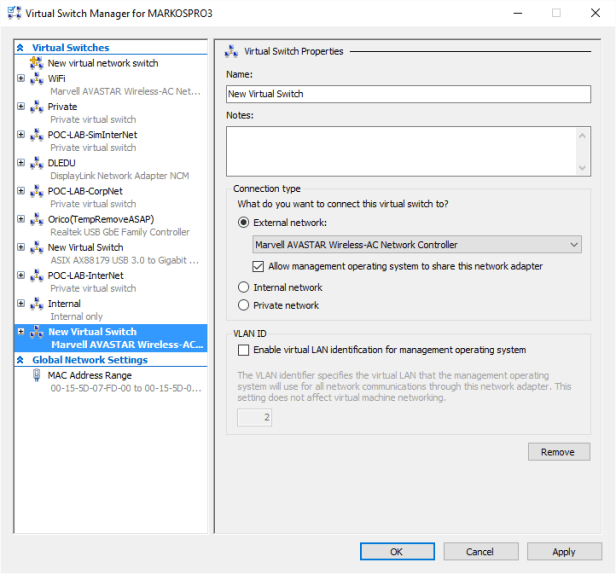Enable virtual LAN identification checkbox

pos(244,350)
